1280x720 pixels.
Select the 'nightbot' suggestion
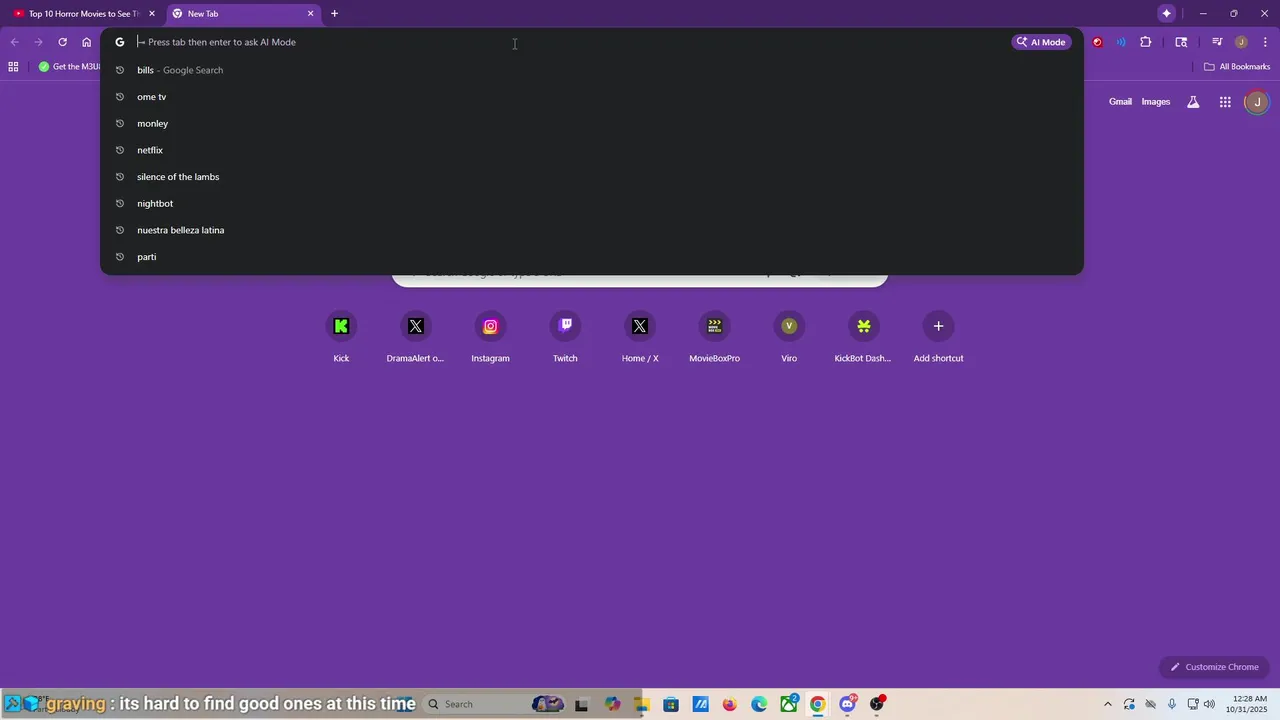(x=592, y=204)
